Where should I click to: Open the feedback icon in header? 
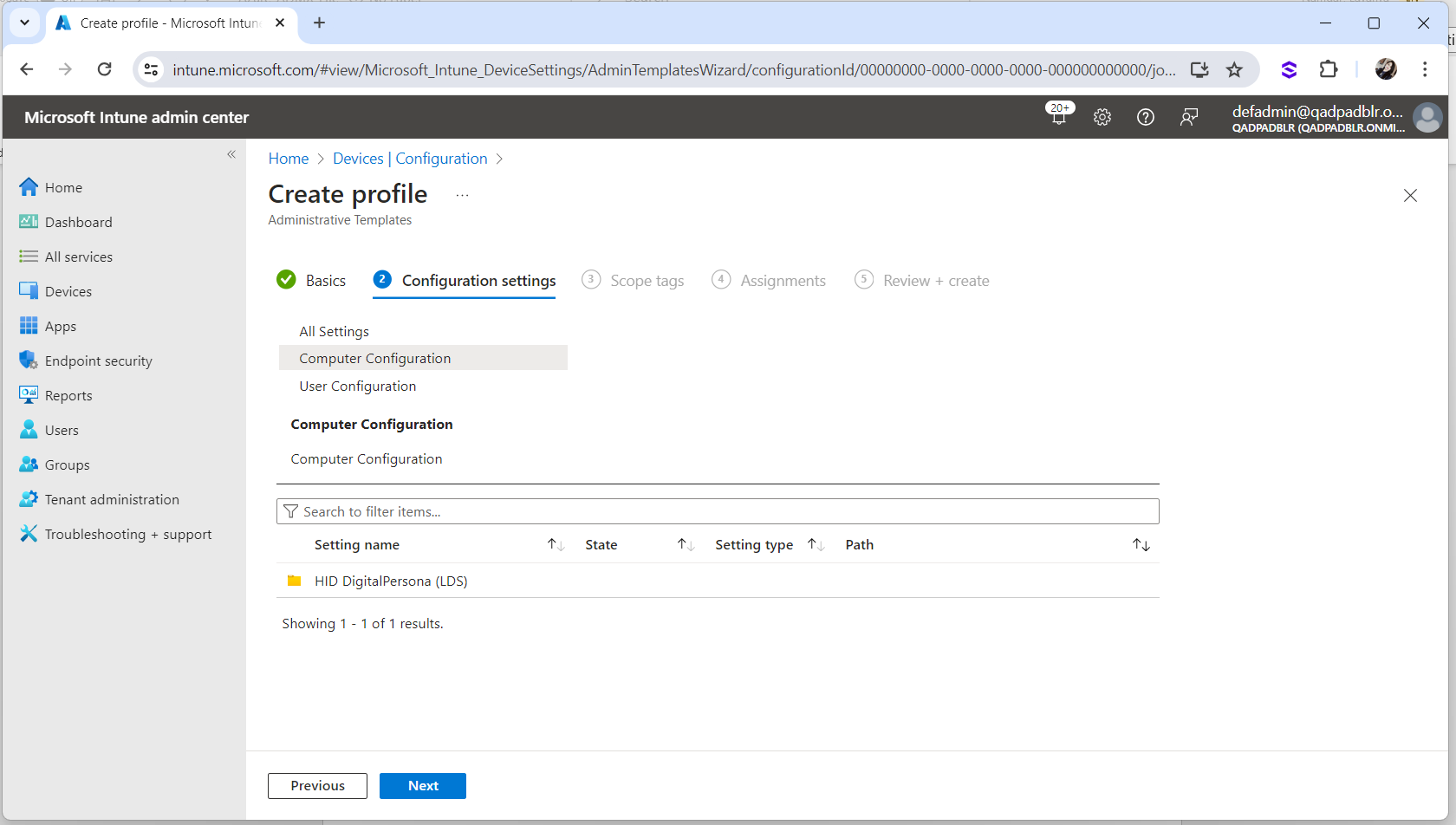1189,117
